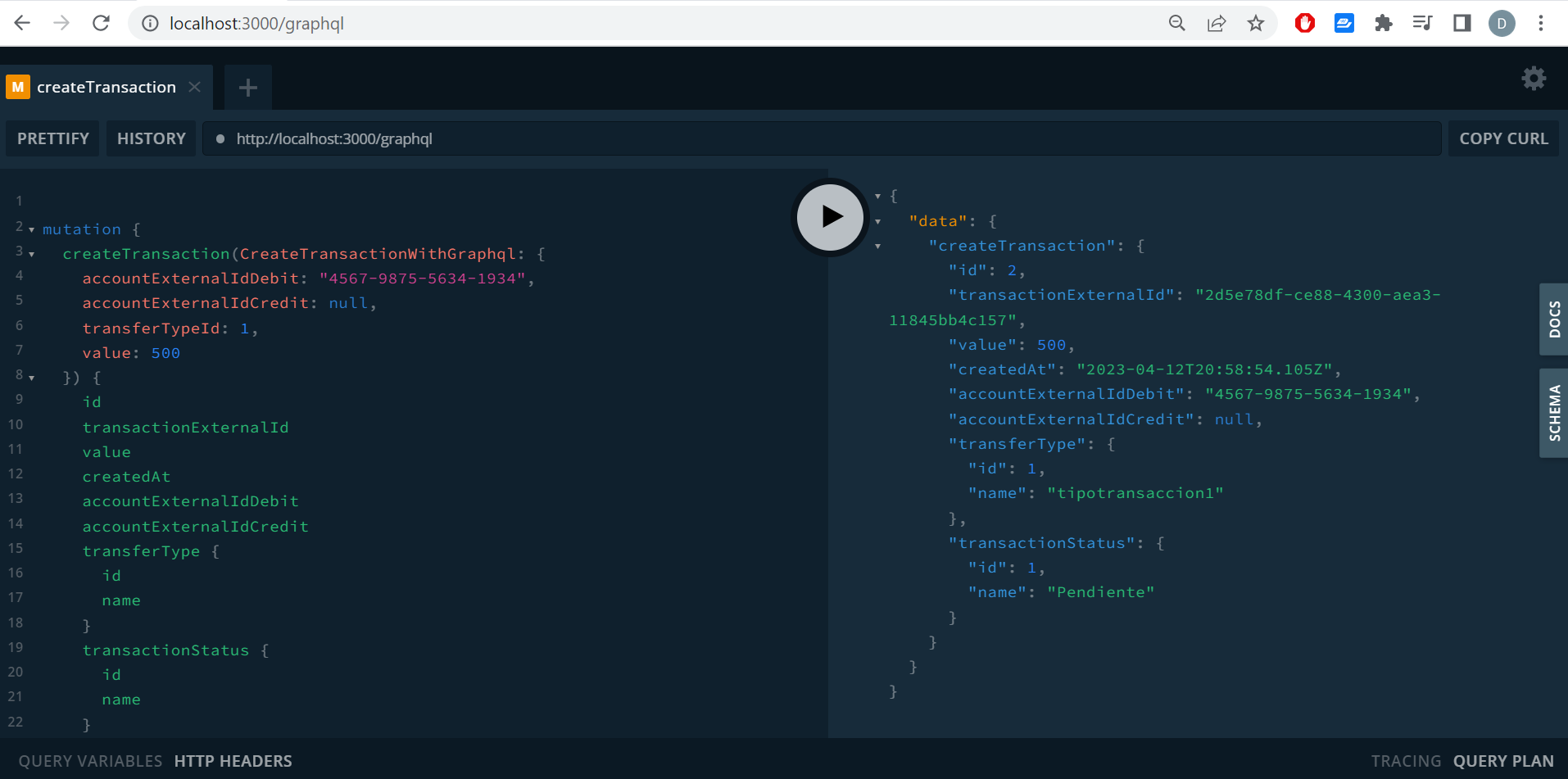Click the browser forward arrow

coord(61,23)
